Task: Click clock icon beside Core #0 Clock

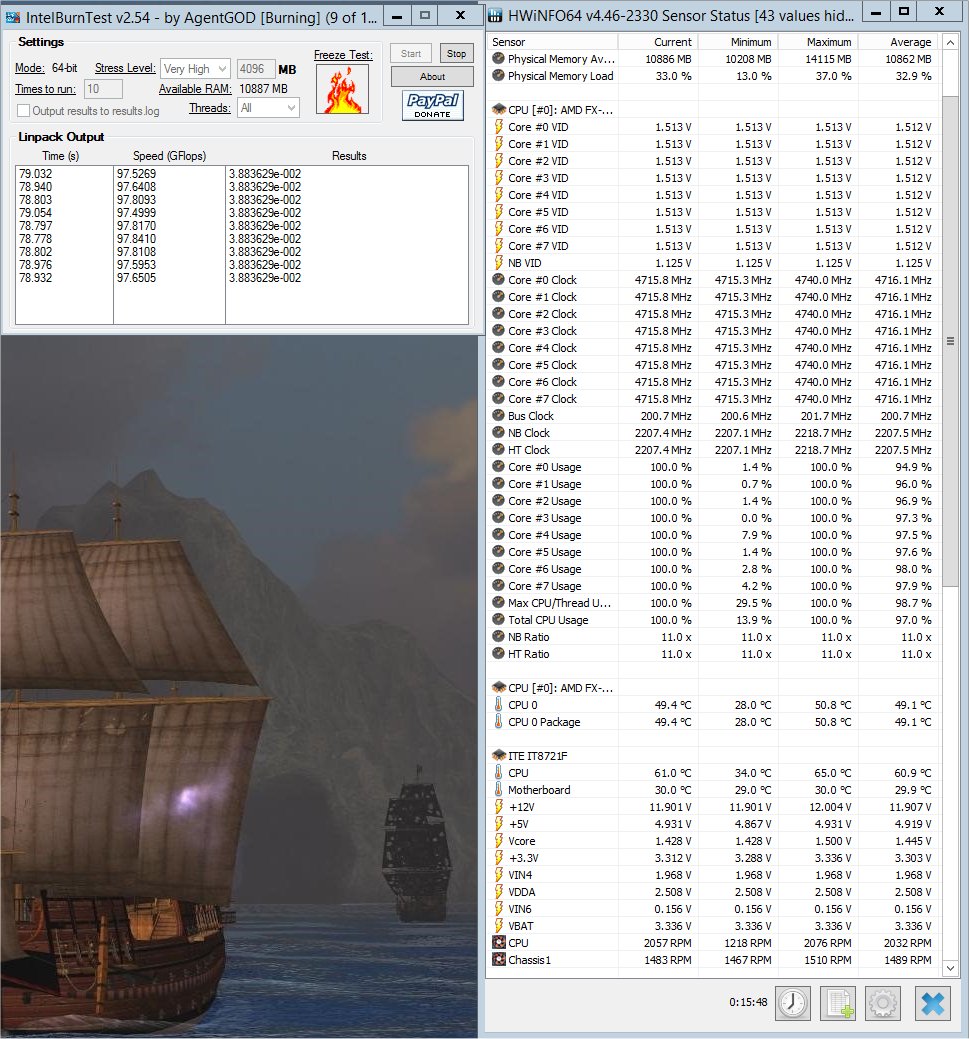Action: pyautogui.click(x=498, y=280)
